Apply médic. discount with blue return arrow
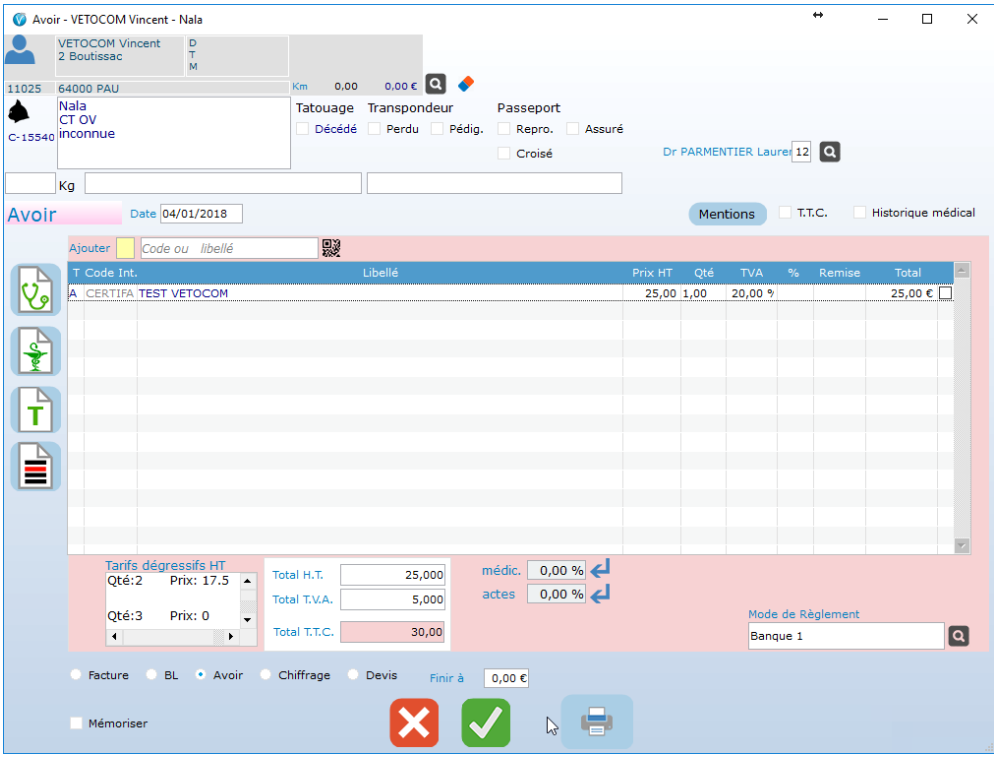 [x=600, y=569]
